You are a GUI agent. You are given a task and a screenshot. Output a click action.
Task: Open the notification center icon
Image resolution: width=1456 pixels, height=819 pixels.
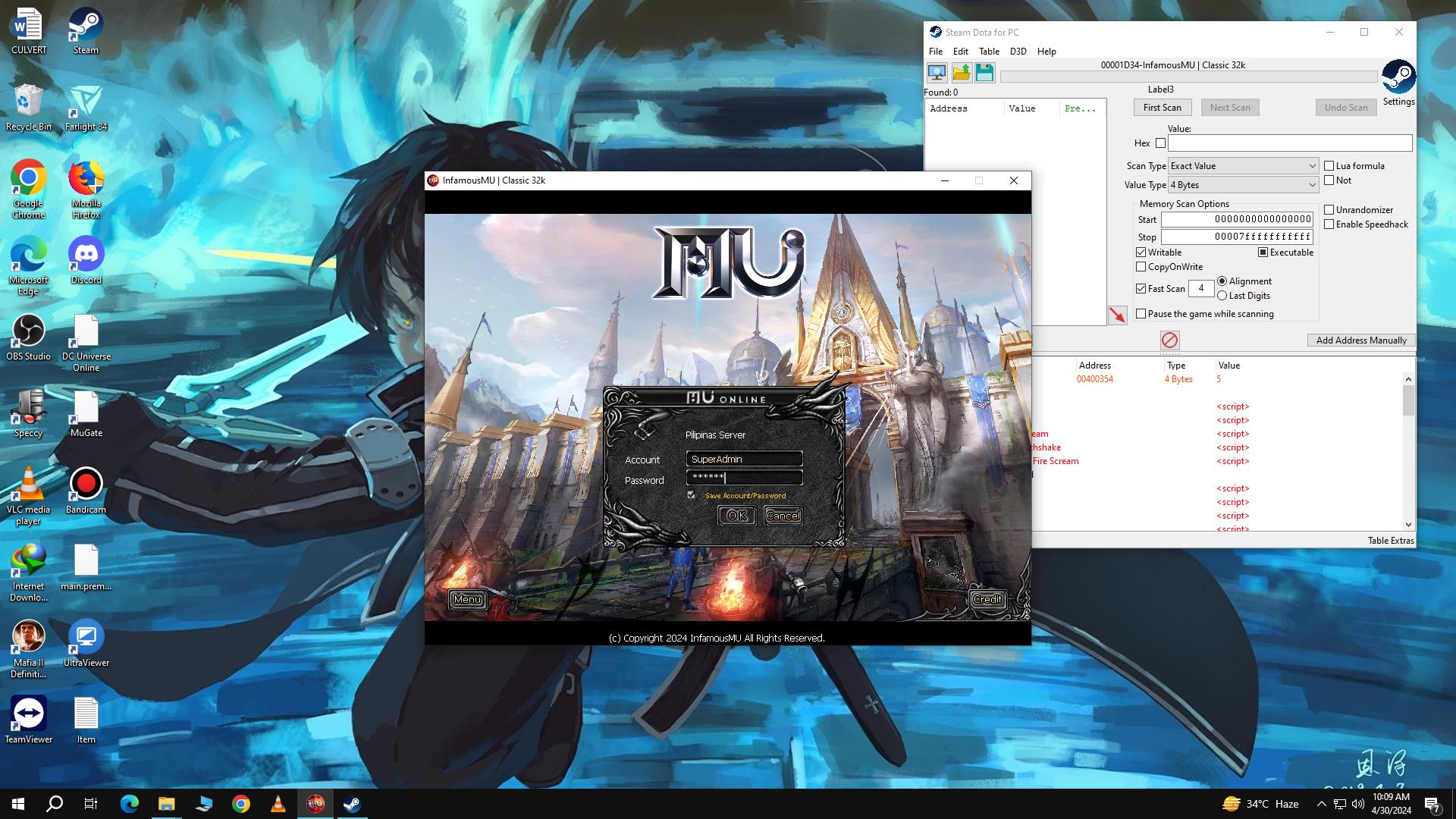click(x=1432, y=804)
